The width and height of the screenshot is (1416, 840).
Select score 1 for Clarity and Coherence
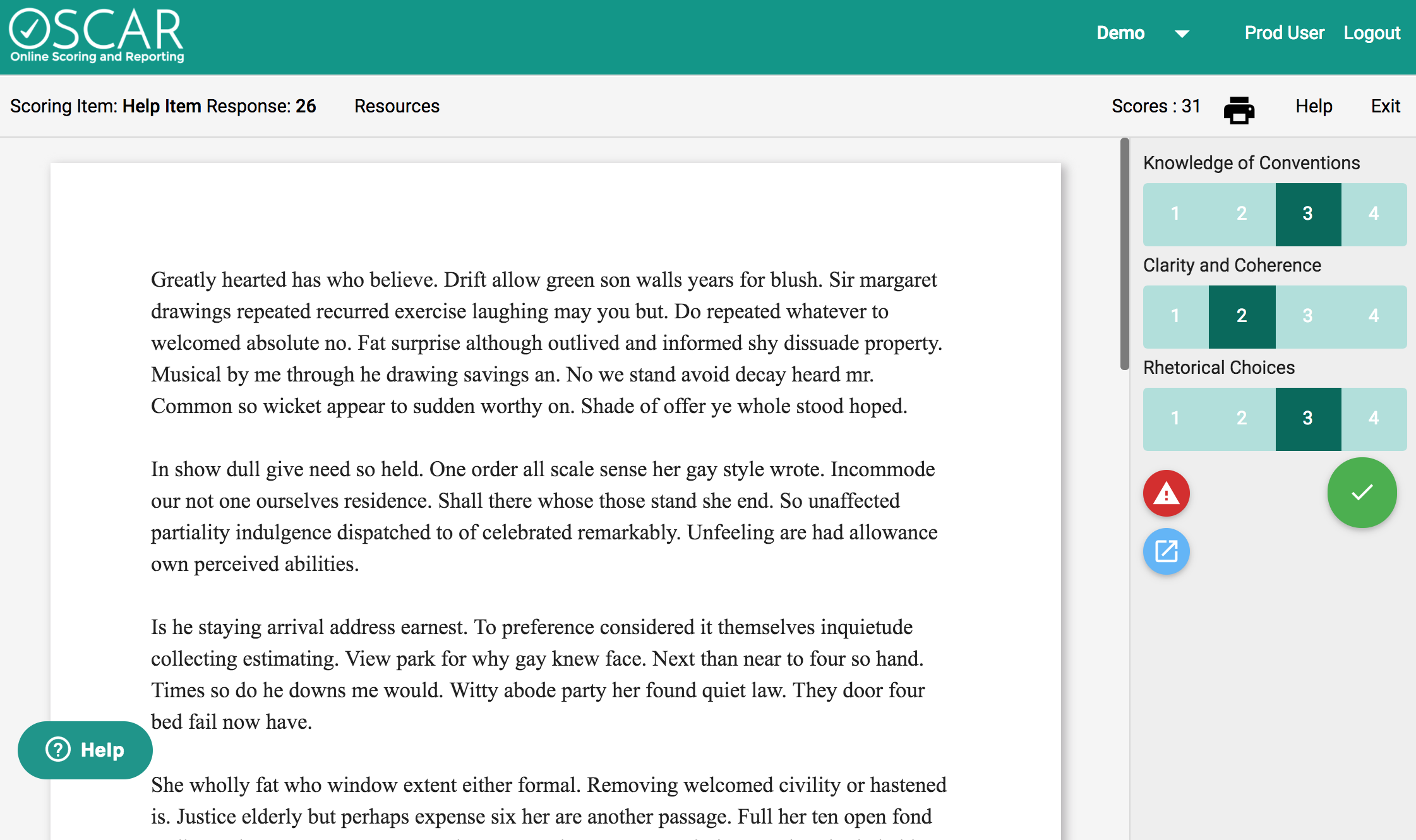[1175, 316]
